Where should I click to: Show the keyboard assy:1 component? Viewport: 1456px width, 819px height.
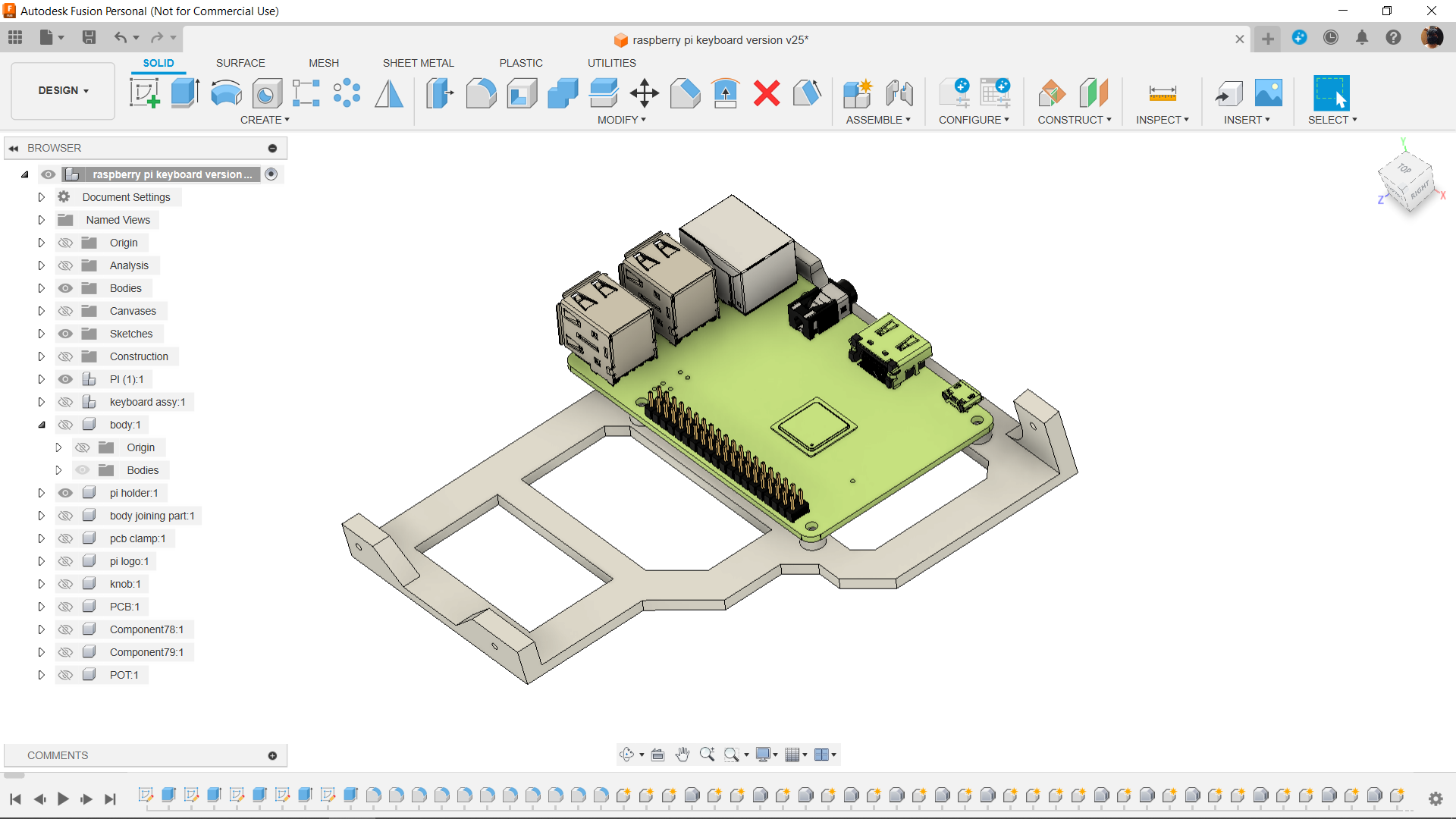coord(66,402)
